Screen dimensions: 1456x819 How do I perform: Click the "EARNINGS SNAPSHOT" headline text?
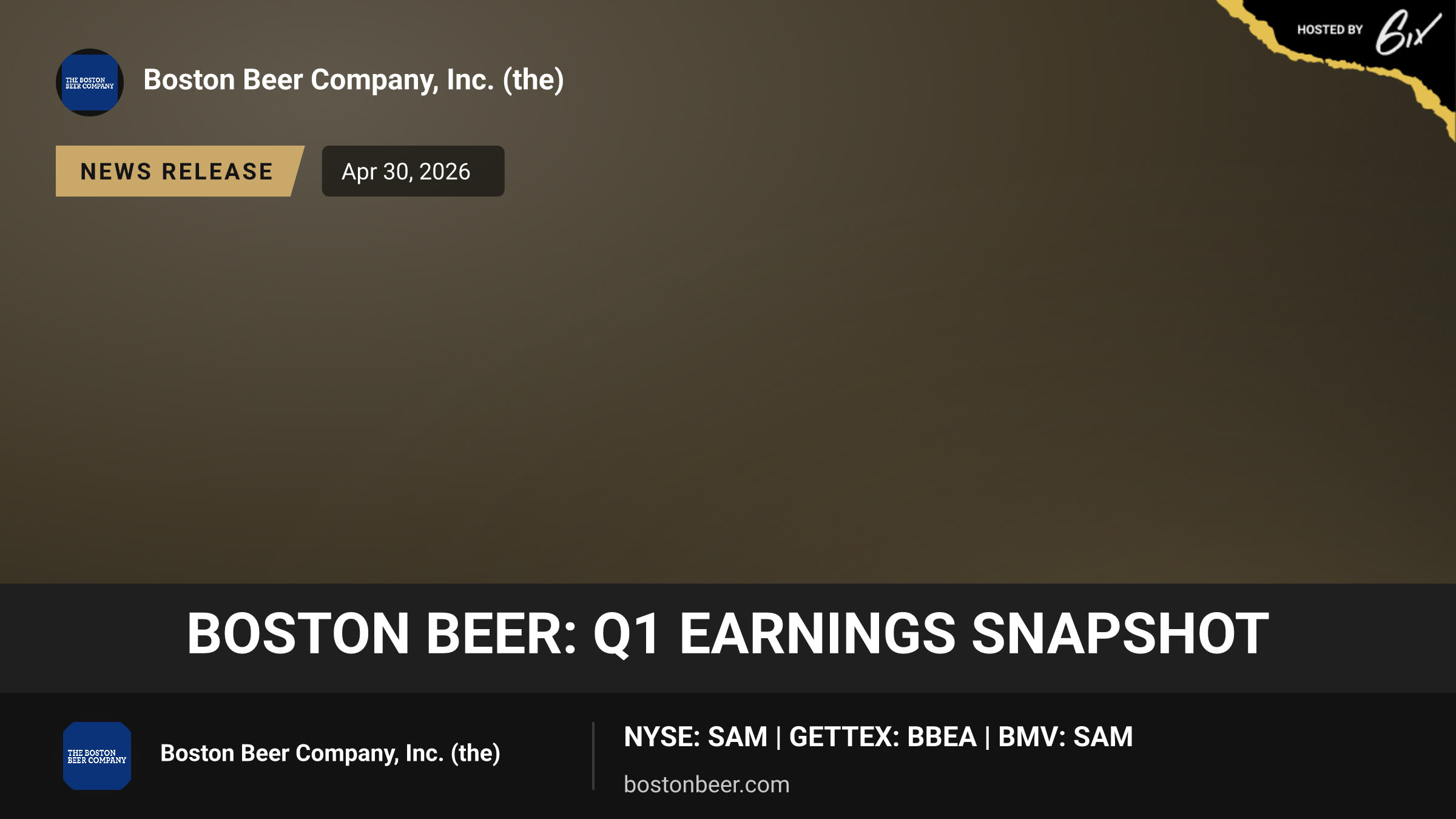974,633
